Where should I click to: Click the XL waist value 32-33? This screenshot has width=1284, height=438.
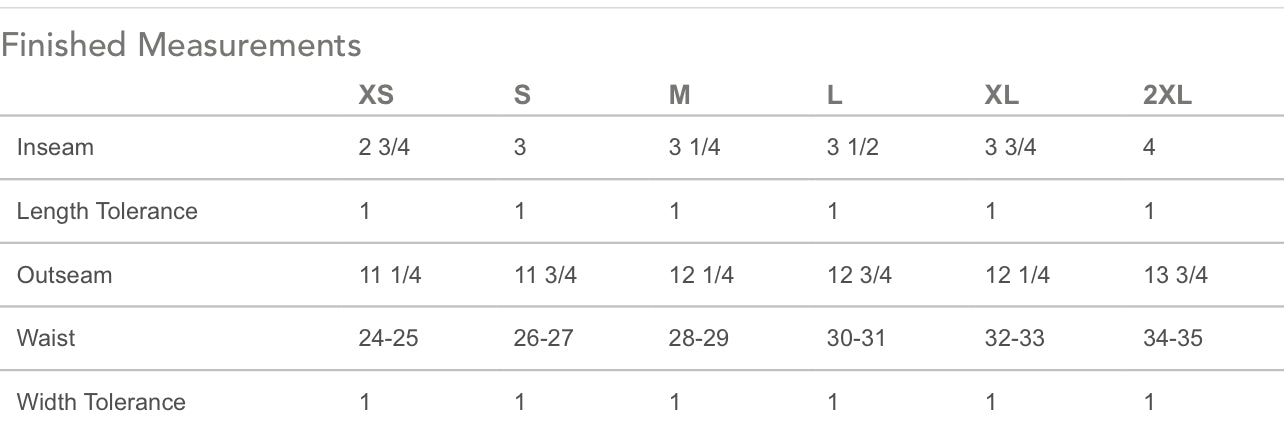click(x=1014, y=338)
